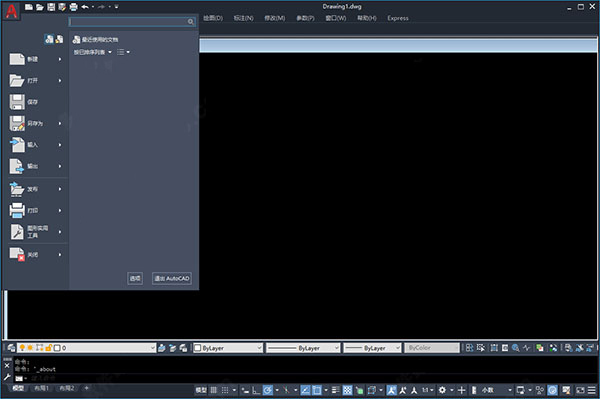600x399 pixels.
Task: Open the 打印 (Print) printer item
Action: [35, 210]
